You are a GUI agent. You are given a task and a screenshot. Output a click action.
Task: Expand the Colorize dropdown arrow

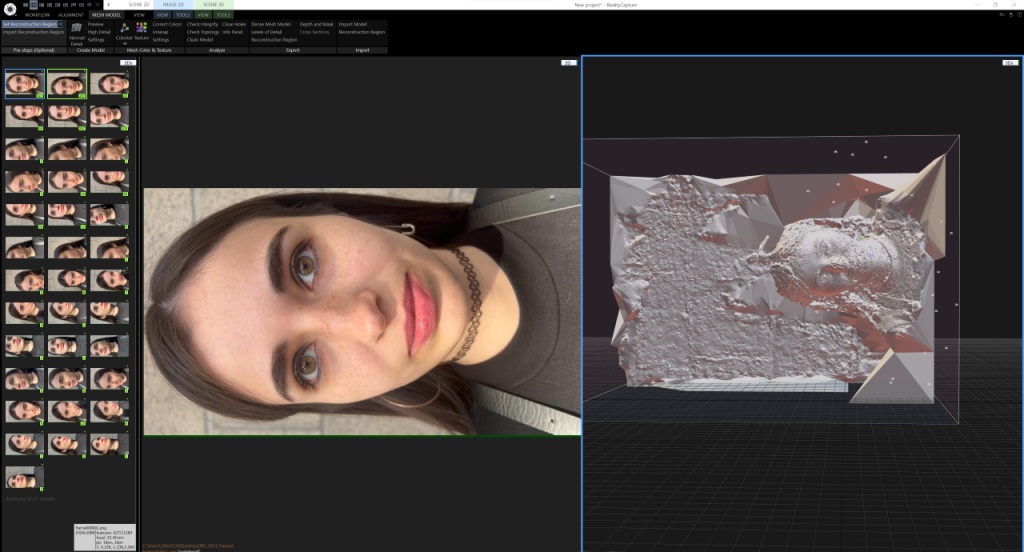pos(124,44)
